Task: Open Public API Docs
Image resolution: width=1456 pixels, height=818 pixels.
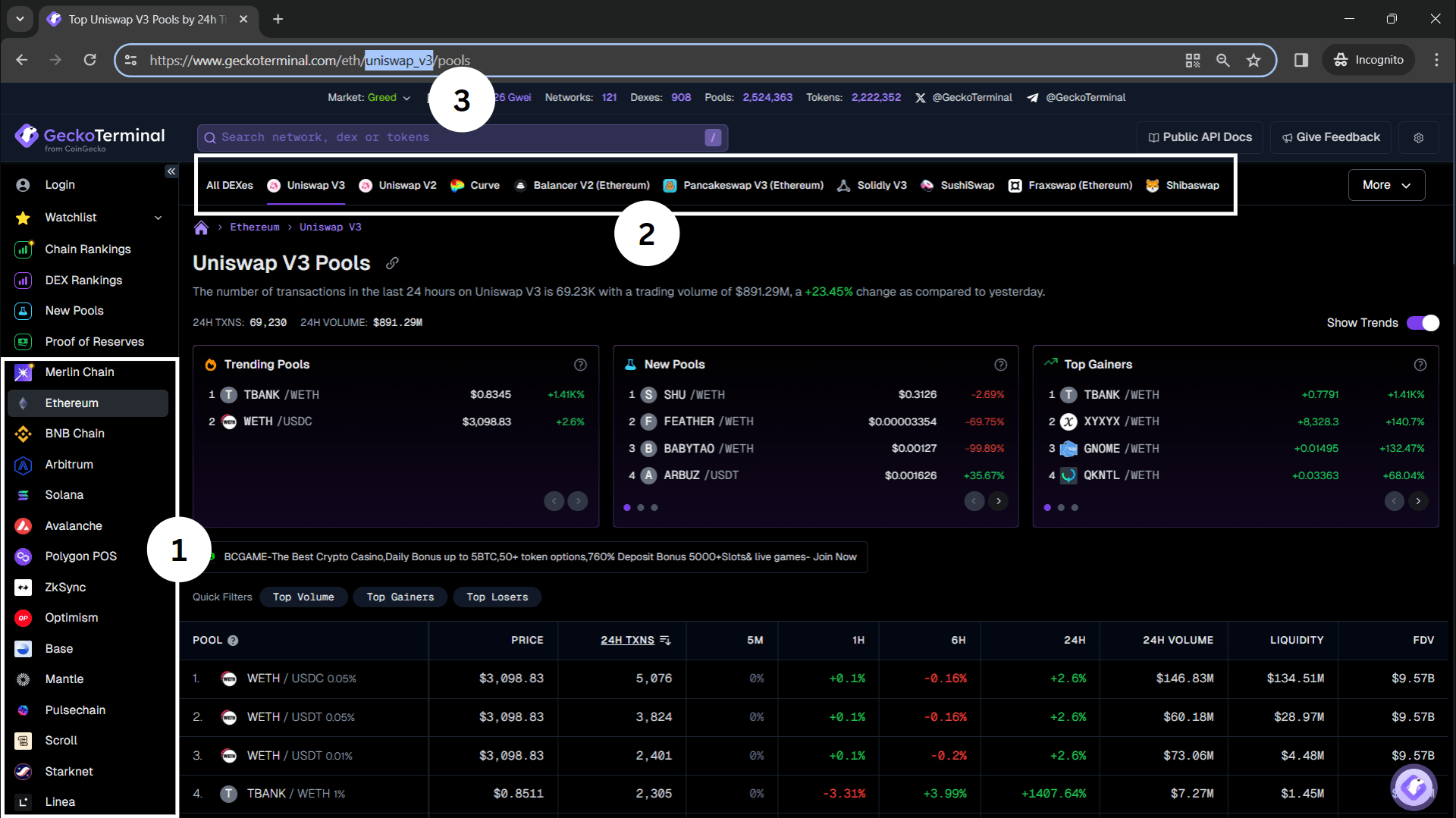Action: click(x=1200, y=137)
